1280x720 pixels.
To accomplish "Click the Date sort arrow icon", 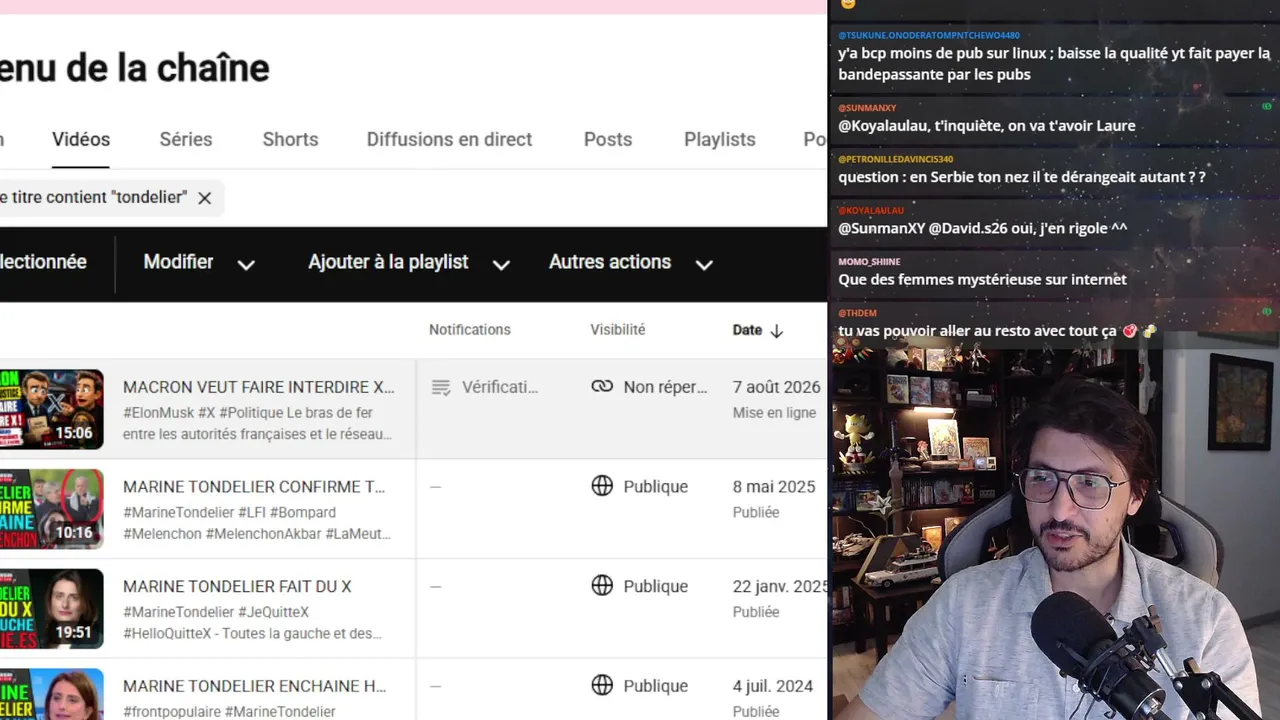I will 776,330.
